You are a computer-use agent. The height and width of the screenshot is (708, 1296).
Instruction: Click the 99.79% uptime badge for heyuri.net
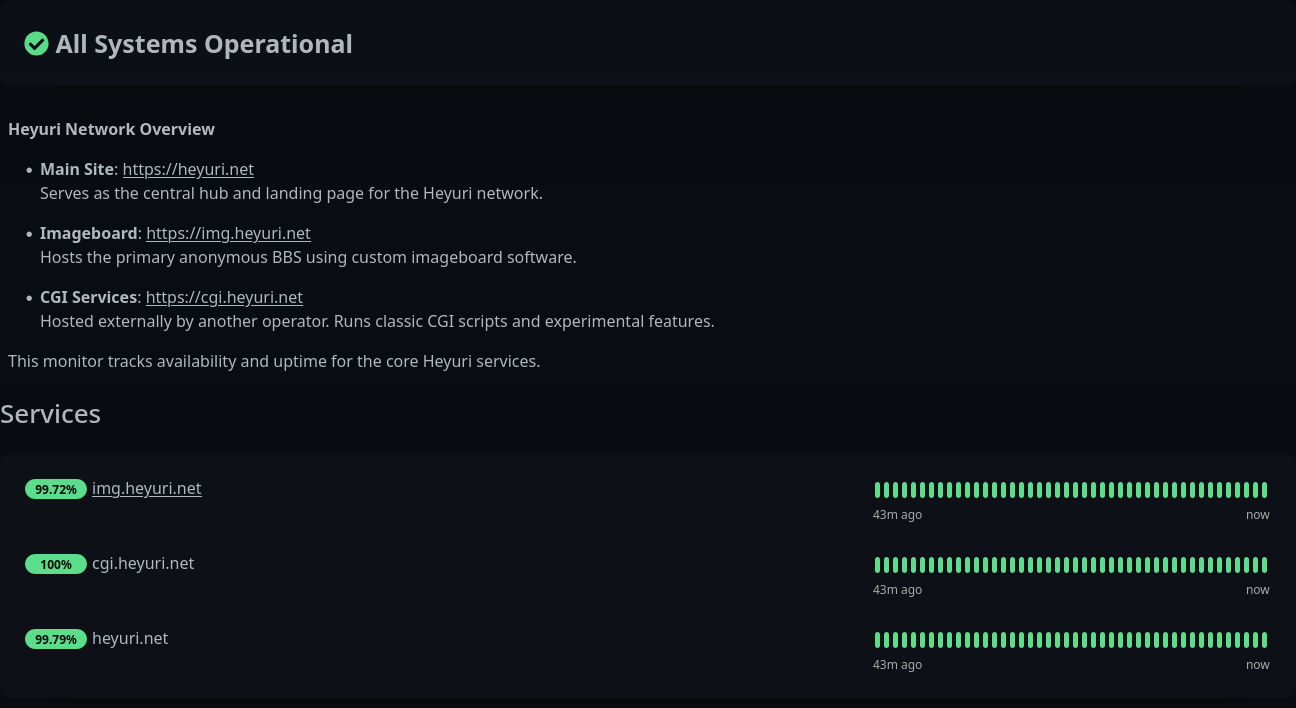(56, 639)
